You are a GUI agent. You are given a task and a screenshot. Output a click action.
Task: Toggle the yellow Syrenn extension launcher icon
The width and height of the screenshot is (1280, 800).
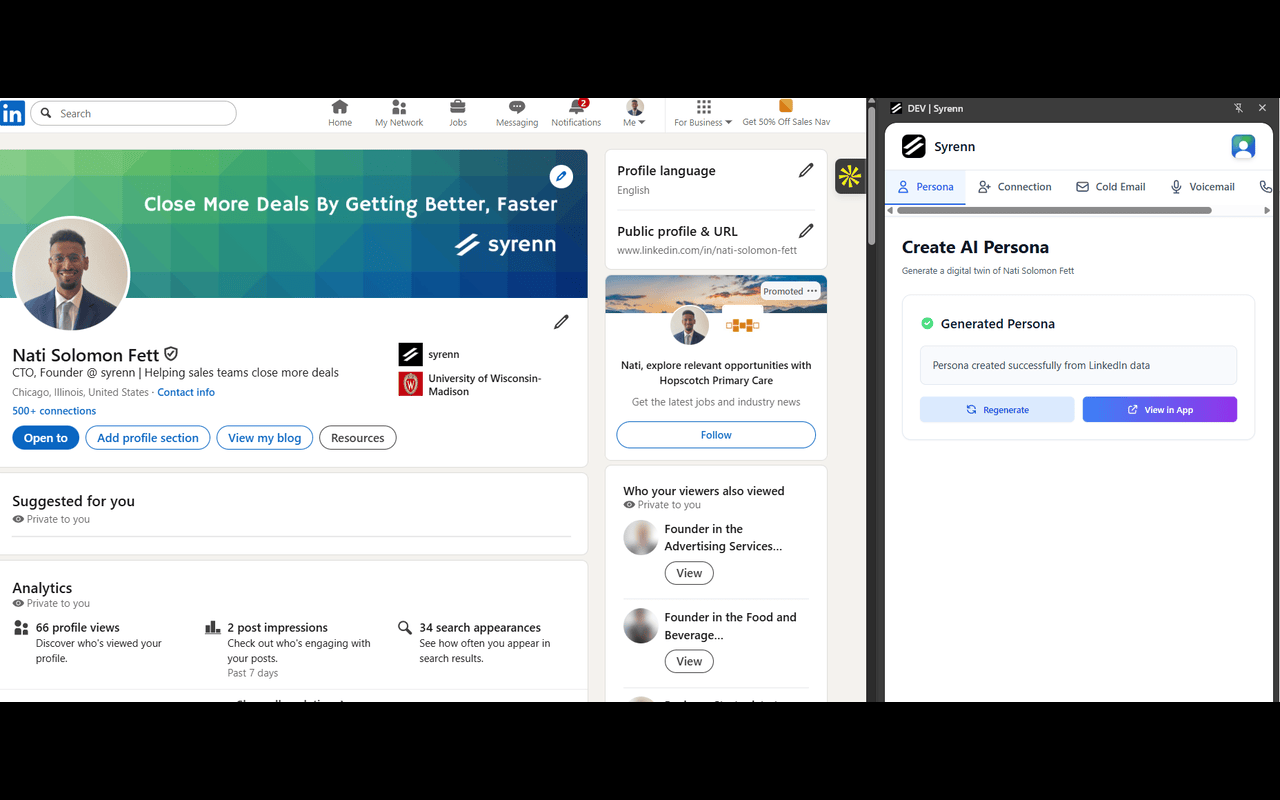(x=850, y=177)
